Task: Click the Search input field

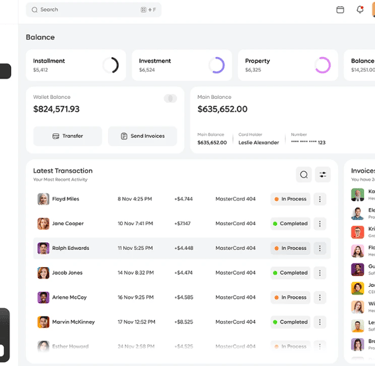Action: click(94, 10)
